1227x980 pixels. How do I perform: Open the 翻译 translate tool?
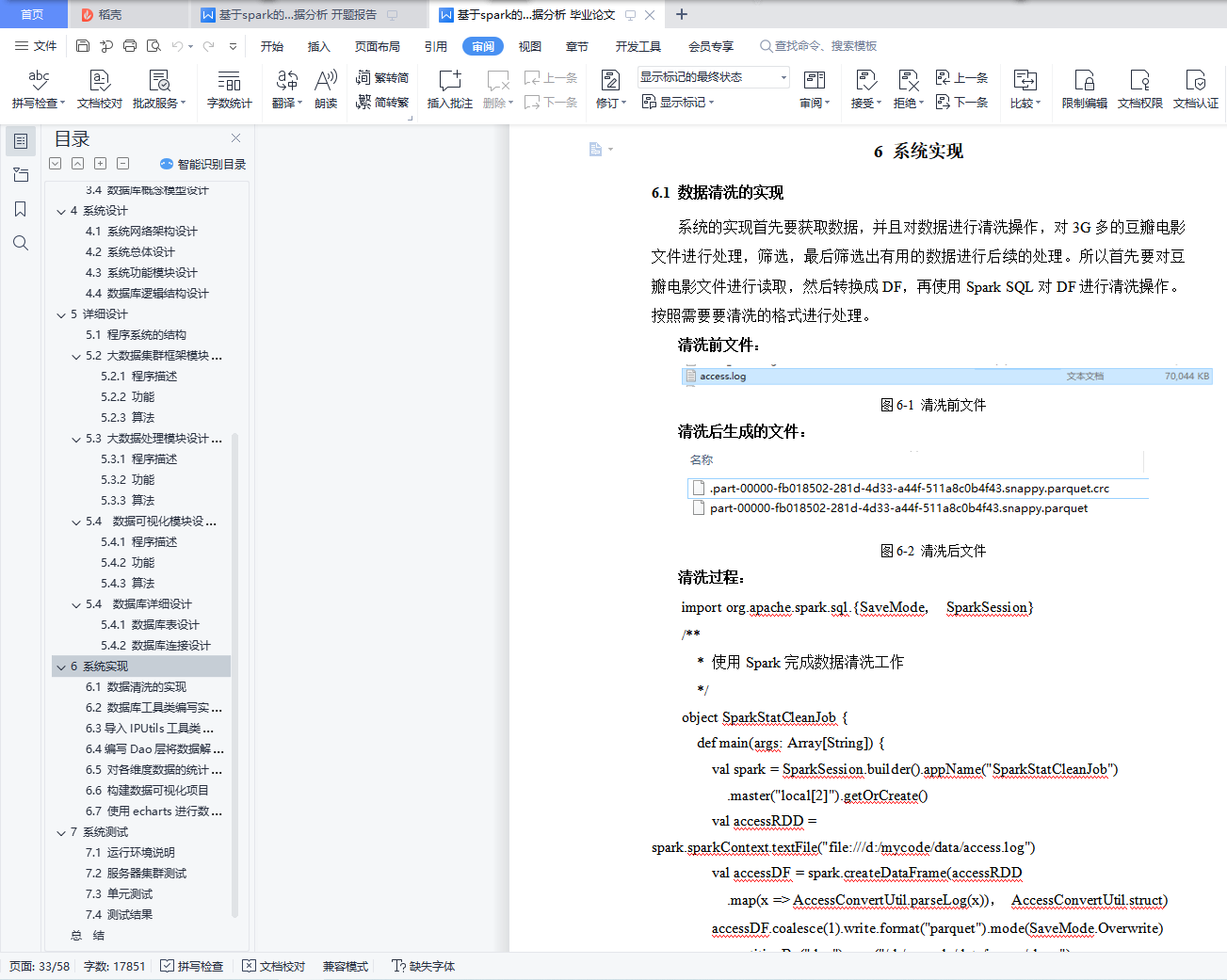(x=287, y=89)
